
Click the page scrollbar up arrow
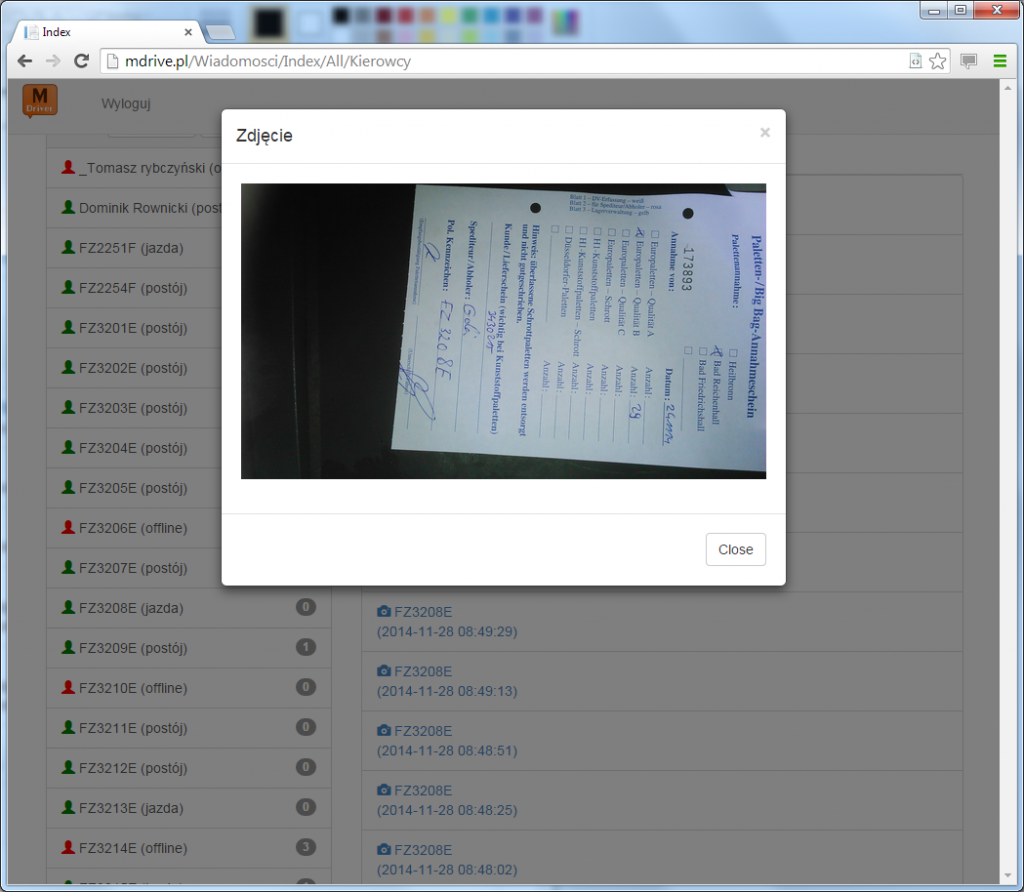[x=1008, y=87]
